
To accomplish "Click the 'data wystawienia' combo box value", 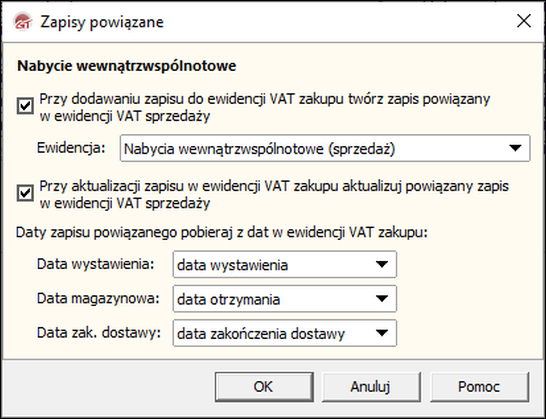I will pyautogui.click(x=284, y=264).
